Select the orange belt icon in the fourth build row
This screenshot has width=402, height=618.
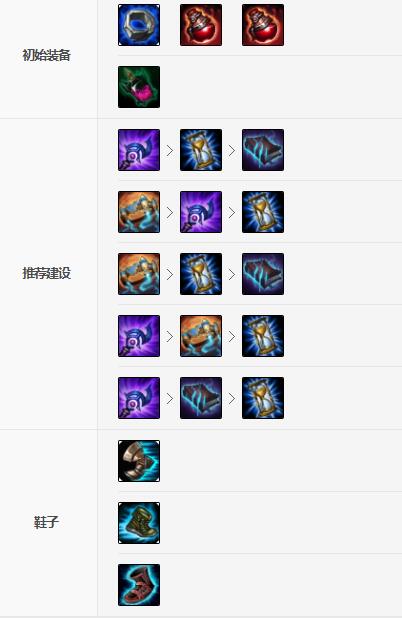[201, 336]
